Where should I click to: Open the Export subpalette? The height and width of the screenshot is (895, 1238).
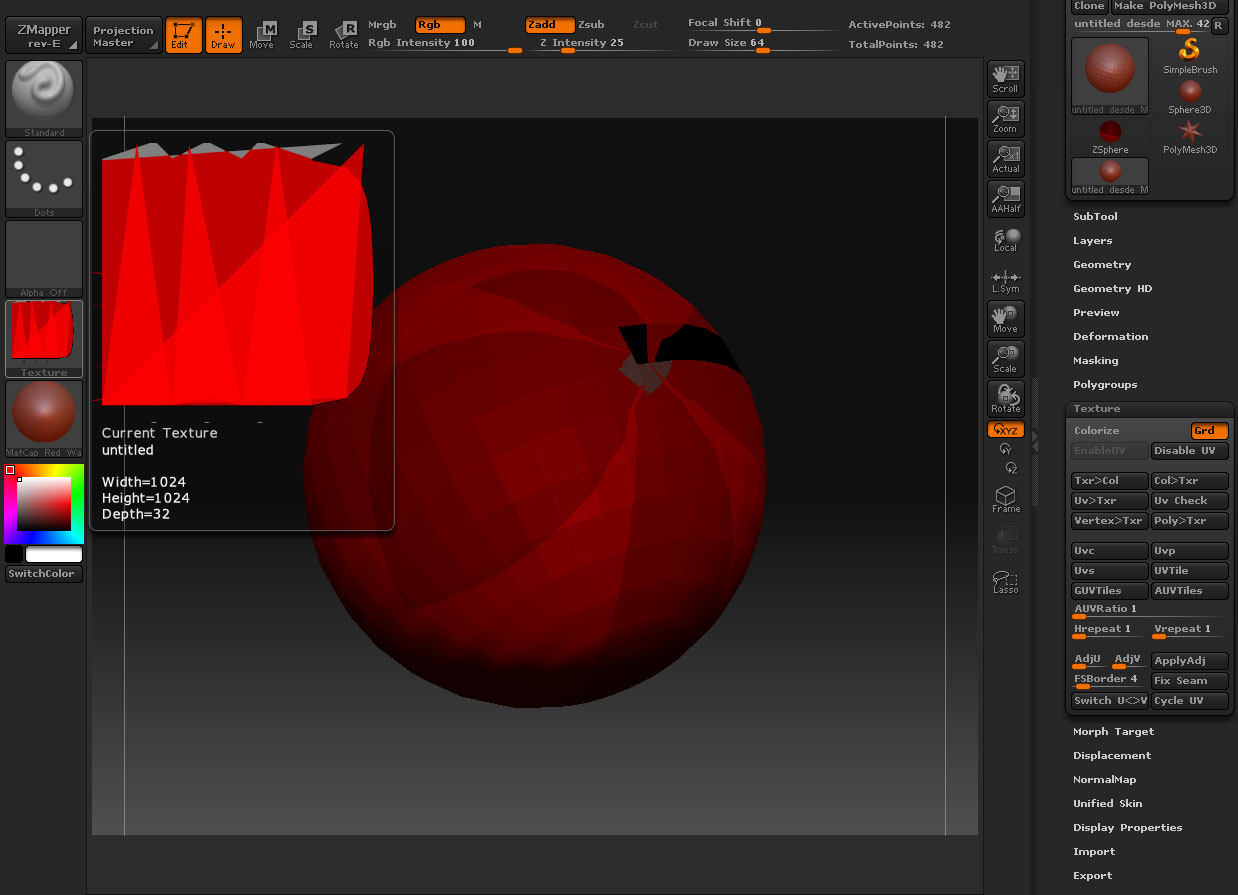coord(1092,876)
